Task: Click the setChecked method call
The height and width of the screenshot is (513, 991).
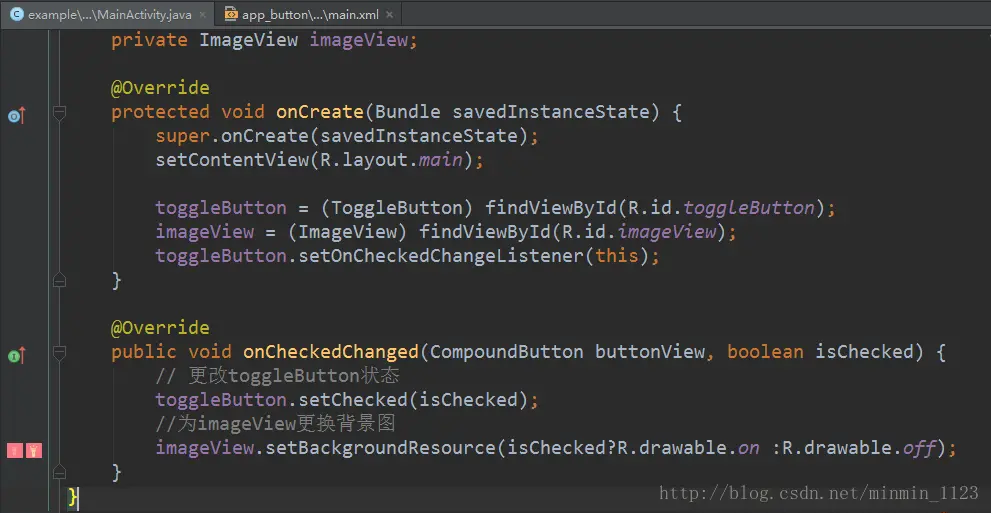Action: click(x=353, y=400)
